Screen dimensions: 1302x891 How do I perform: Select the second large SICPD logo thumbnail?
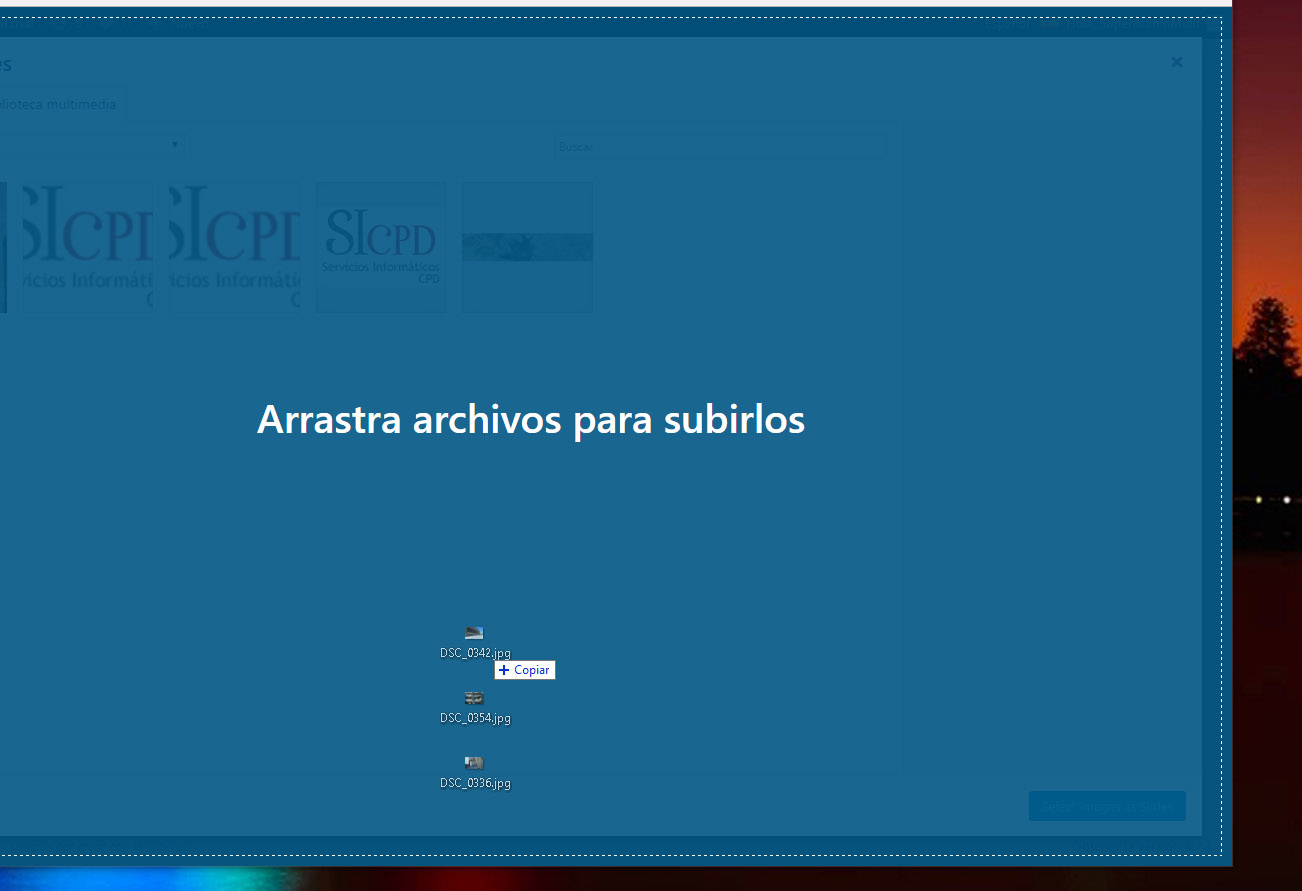tap(235, 247)
